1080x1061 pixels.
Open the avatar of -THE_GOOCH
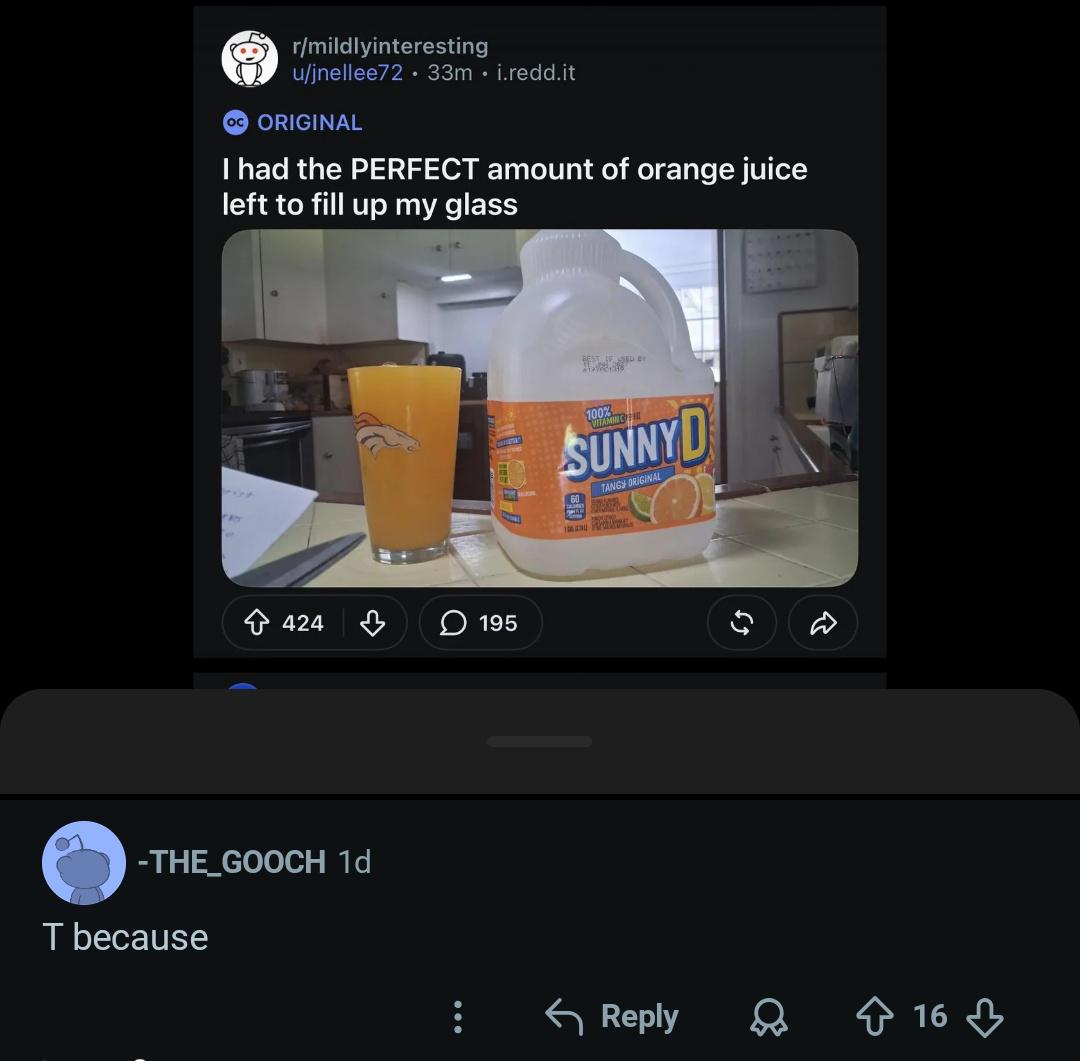[x=84, y=863]
